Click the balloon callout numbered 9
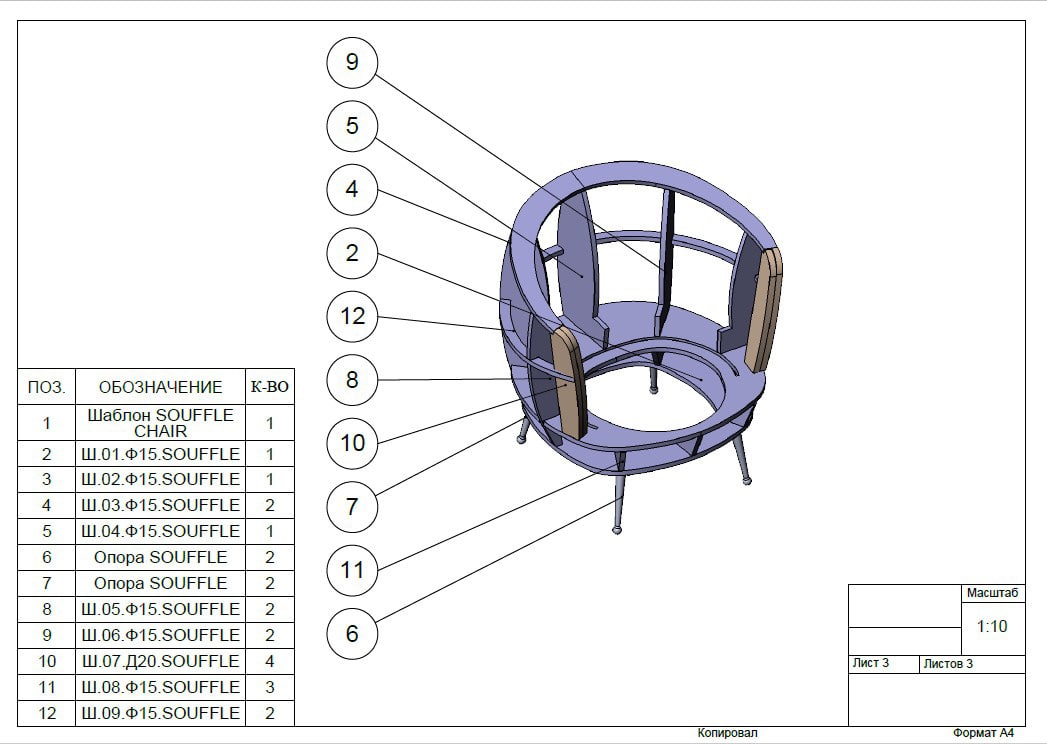 352,62
